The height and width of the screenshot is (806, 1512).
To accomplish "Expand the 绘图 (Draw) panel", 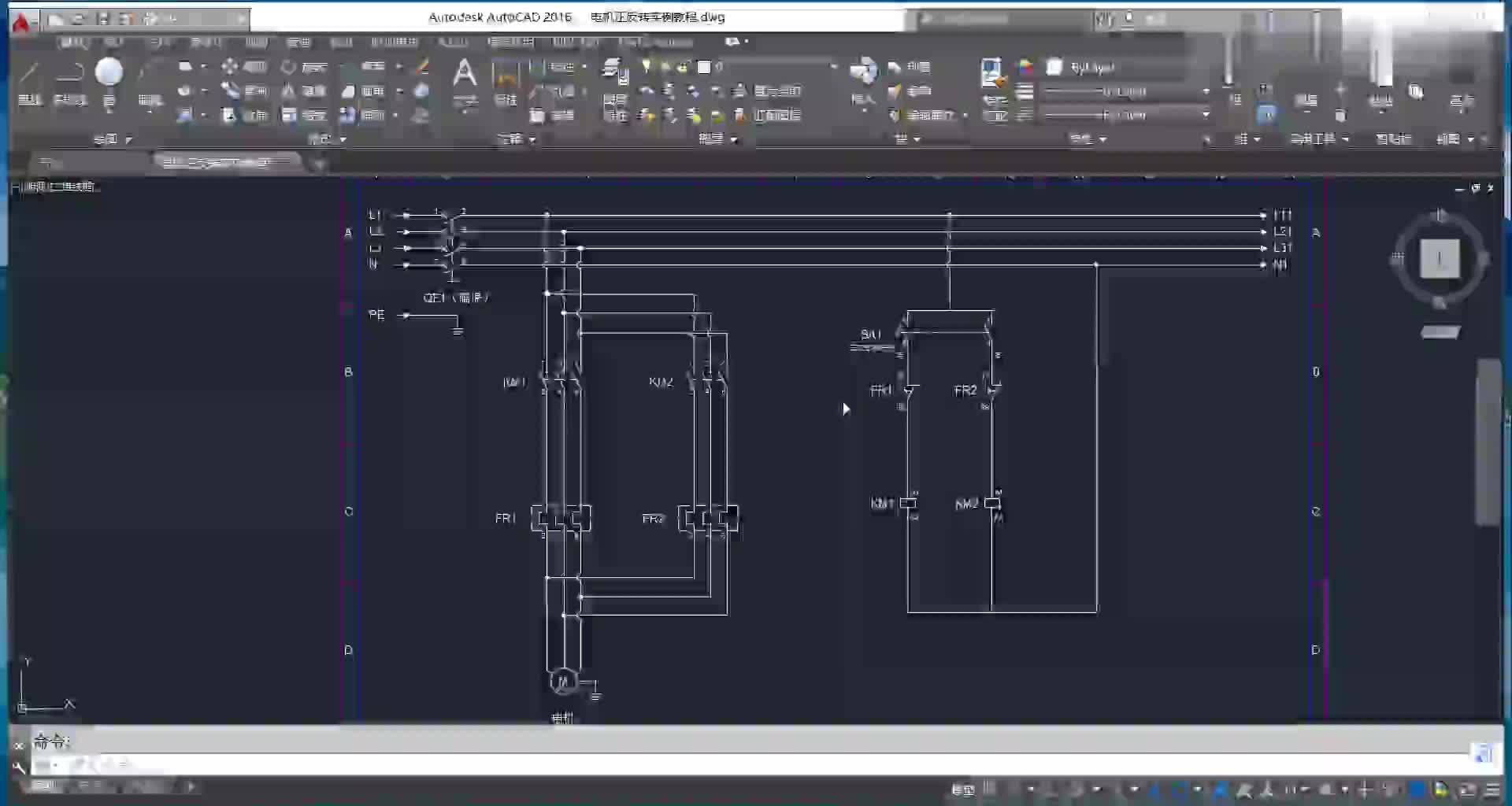I will coord(113,139).
